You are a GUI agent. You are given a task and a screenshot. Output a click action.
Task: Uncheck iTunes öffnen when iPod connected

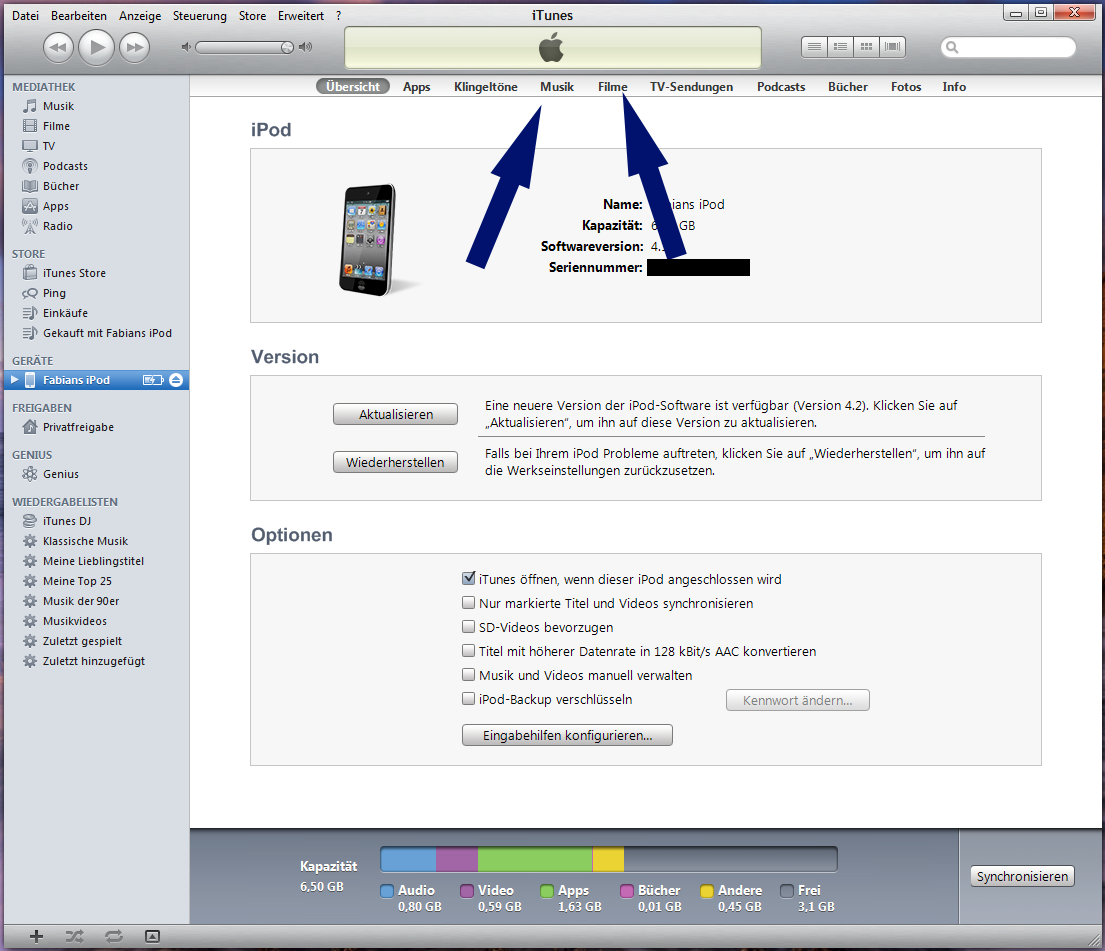pyautogui.click(x=469, y=579)
